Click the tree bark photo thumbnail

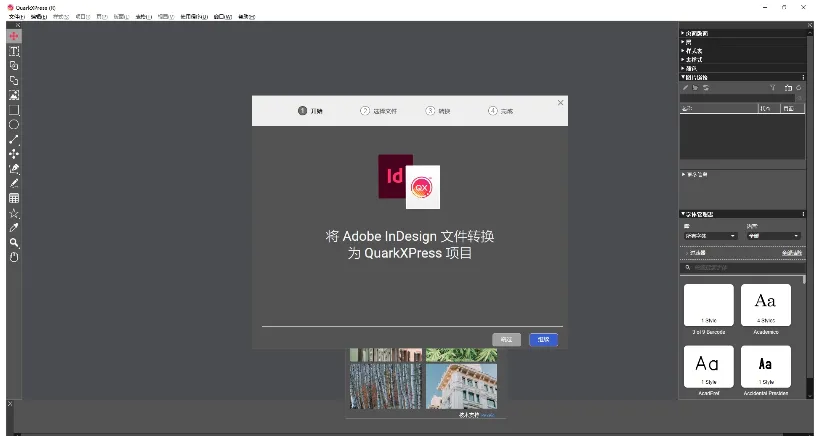[x=386, y=386]
